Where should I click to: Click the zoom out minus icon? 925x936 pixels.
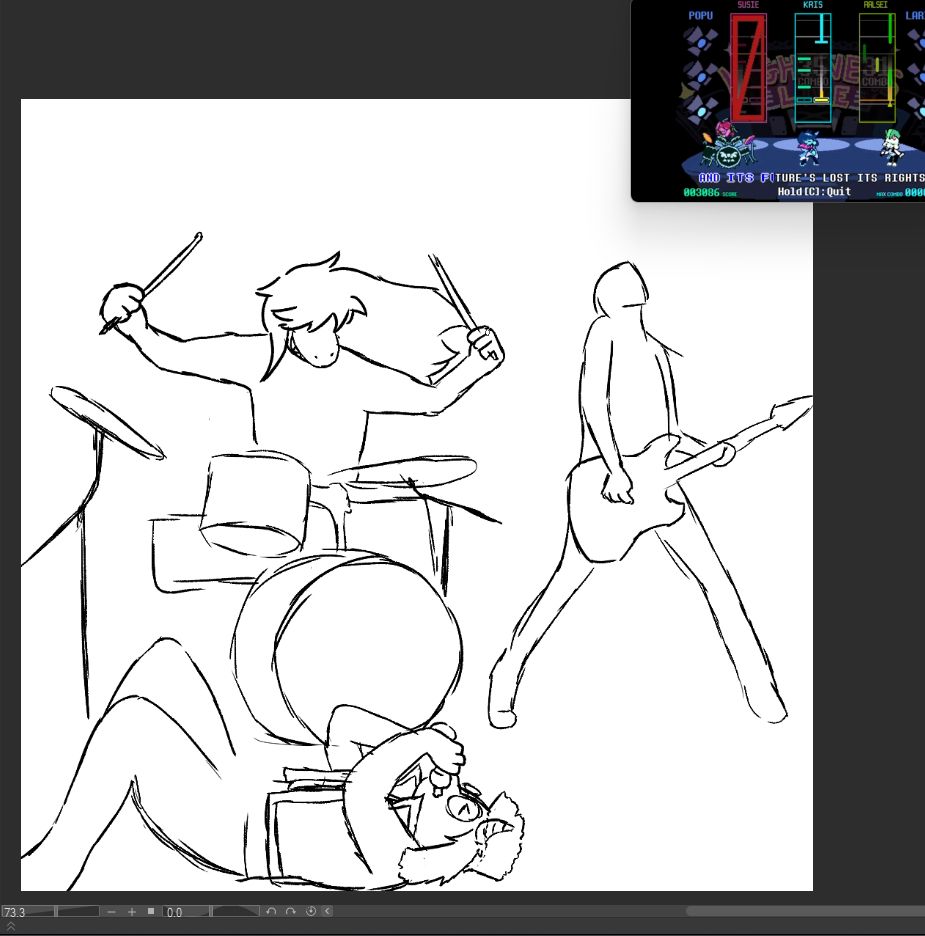pos(111,912)
